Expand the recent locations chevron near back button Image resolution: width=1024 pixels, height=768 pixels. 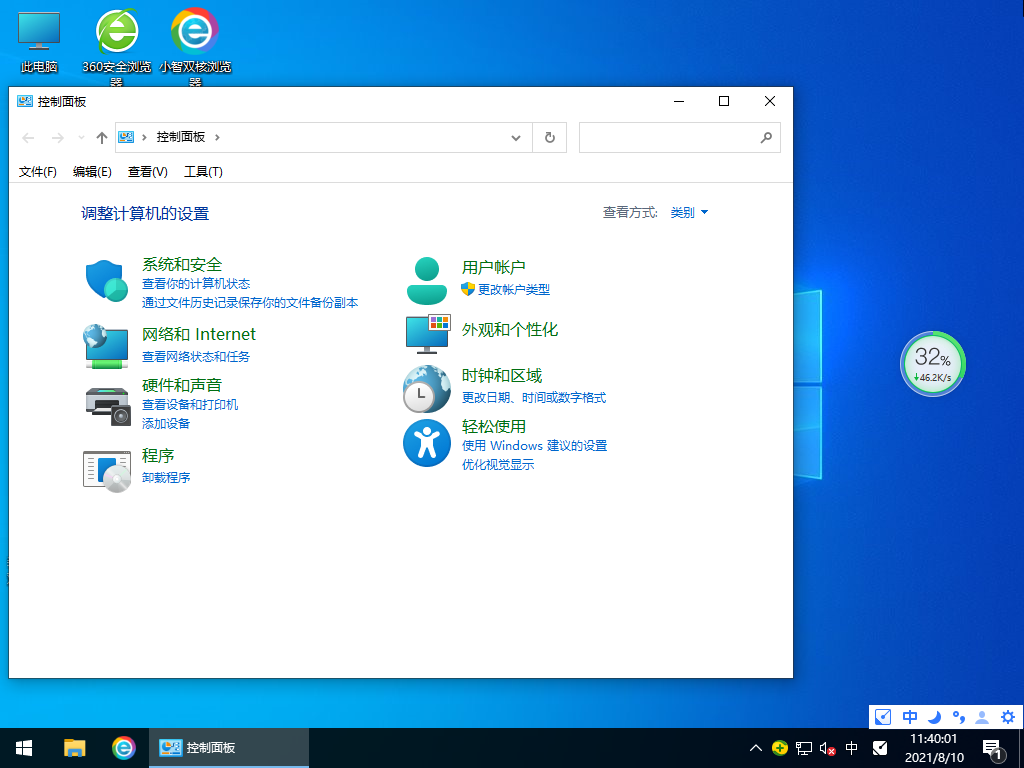pos(81,137)
